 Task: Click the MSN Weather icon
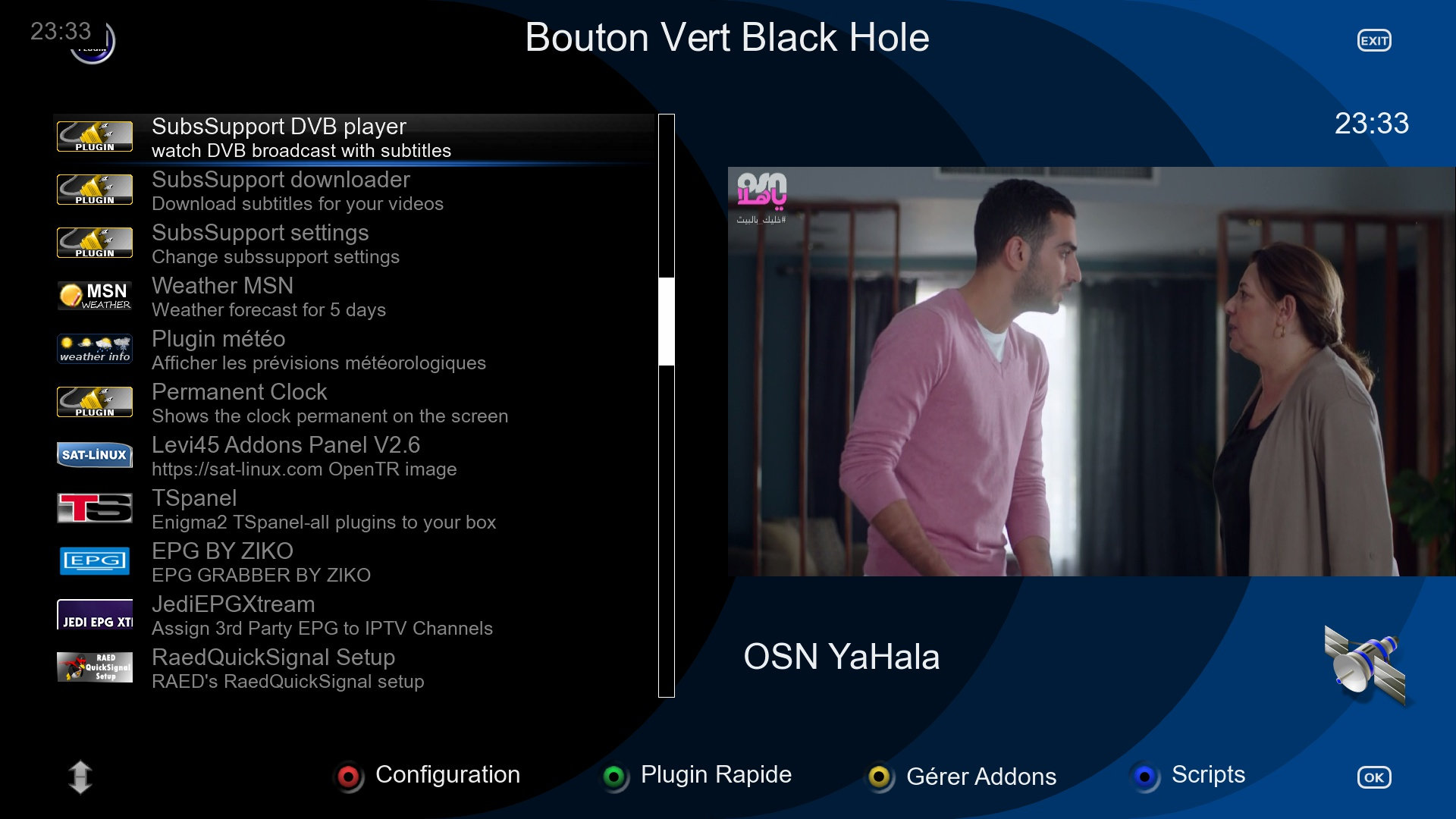95,296
